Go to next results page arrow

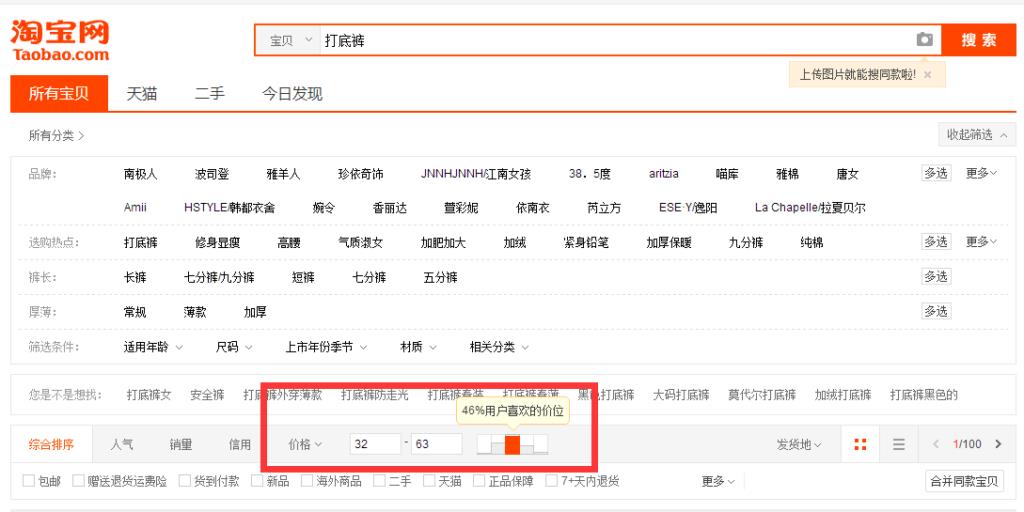tap(998, 445)
